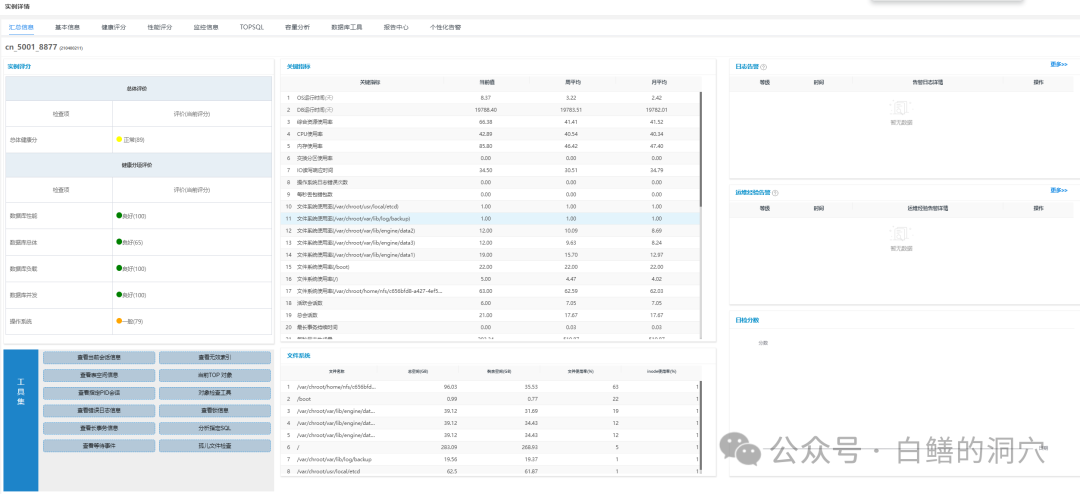Viewport: 1080px width, 494px height.
Task: Open the 当前TOP 对象 tool
Action: click(215, 375)
